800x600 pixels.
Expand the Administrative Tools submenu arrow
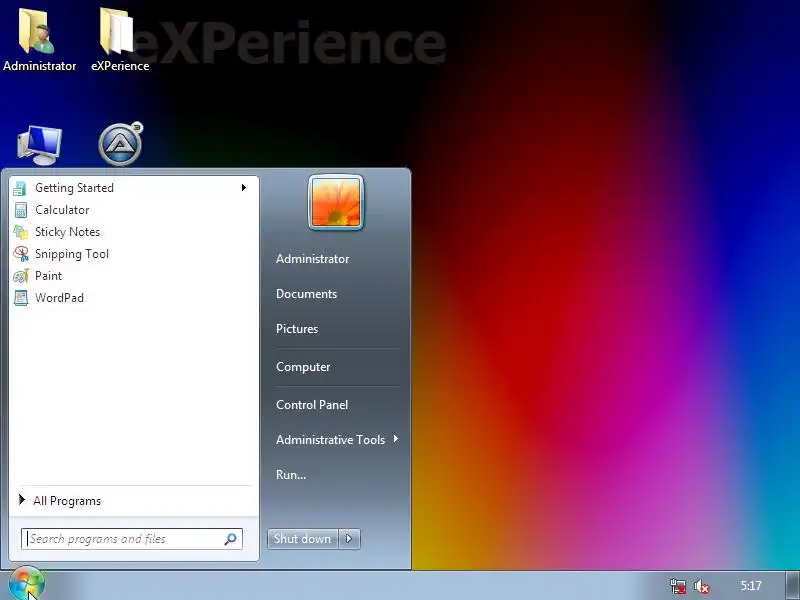(395, 439)
